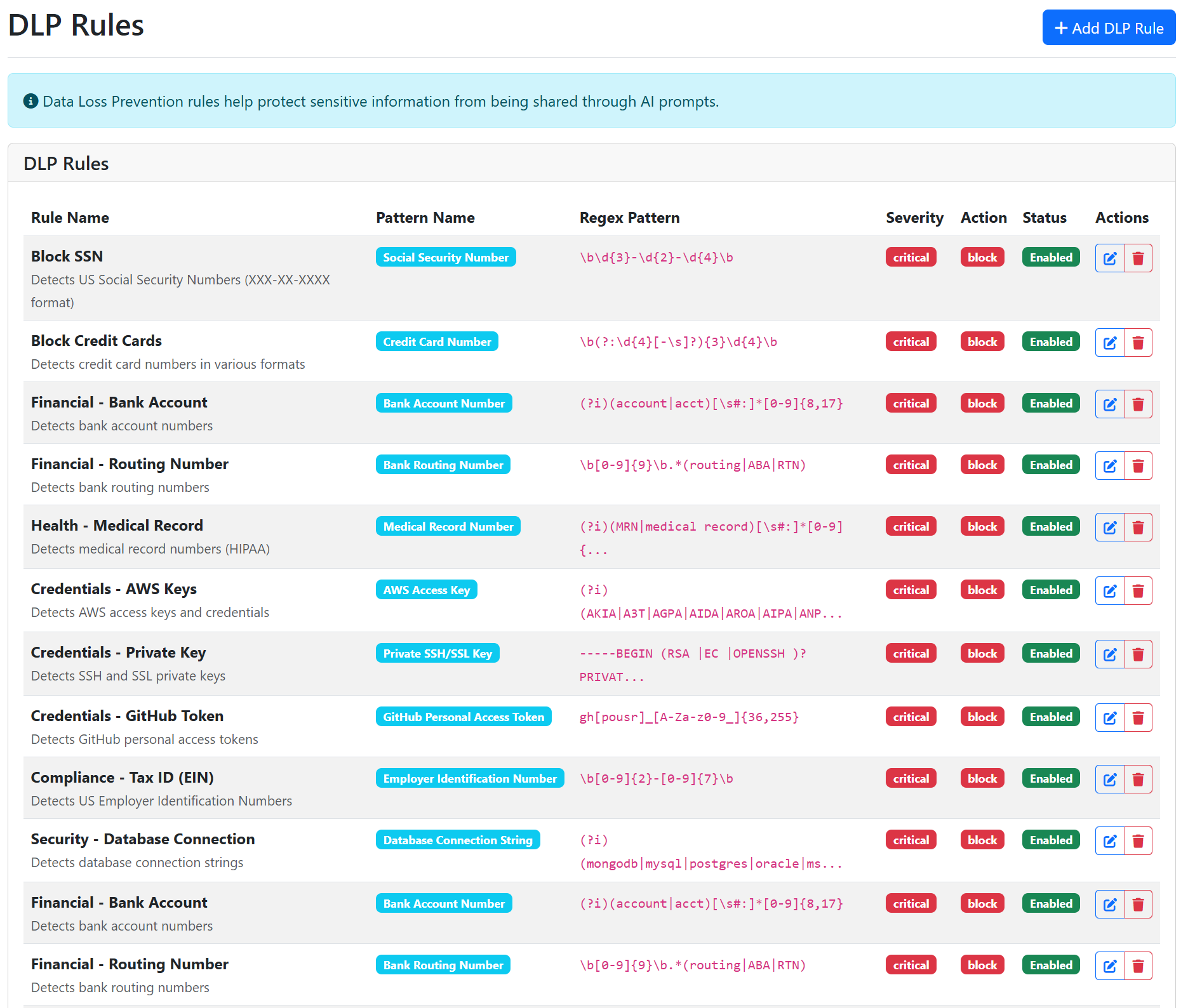Viewport: 1195px width, 1008px height.
Task: Click the Severity column header
Action: 914,218
